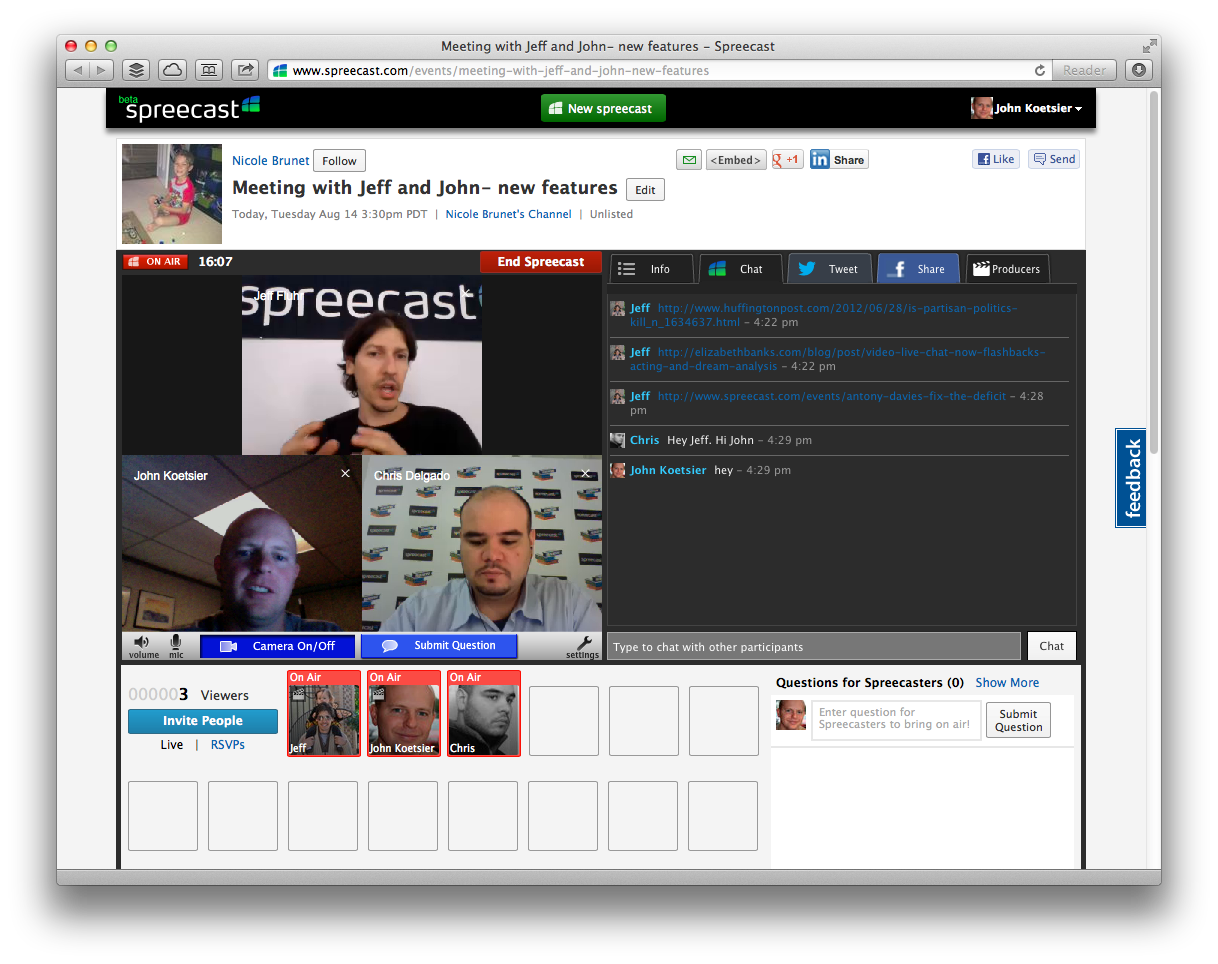Open the elizabethbanks.com link in chat
Viewport: 1218px width, 964px height.
(x=837, y=359)
